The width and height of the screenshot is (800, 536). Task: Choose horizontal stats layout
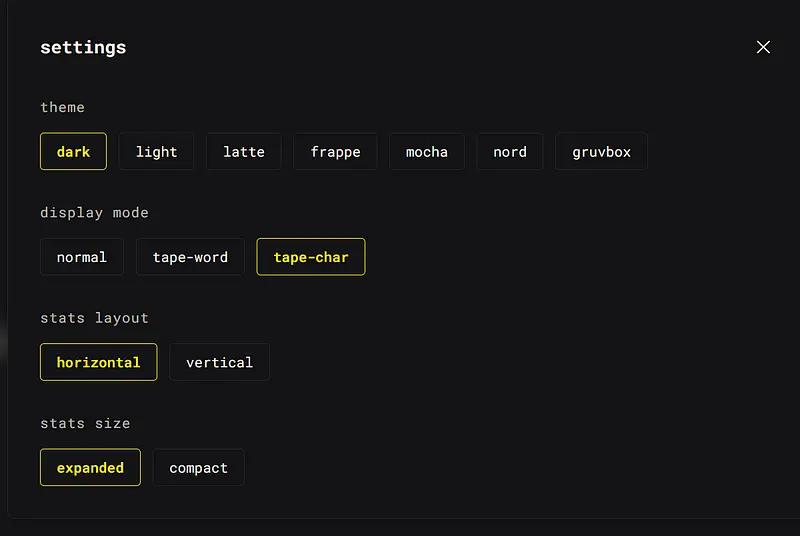[98, 362]
